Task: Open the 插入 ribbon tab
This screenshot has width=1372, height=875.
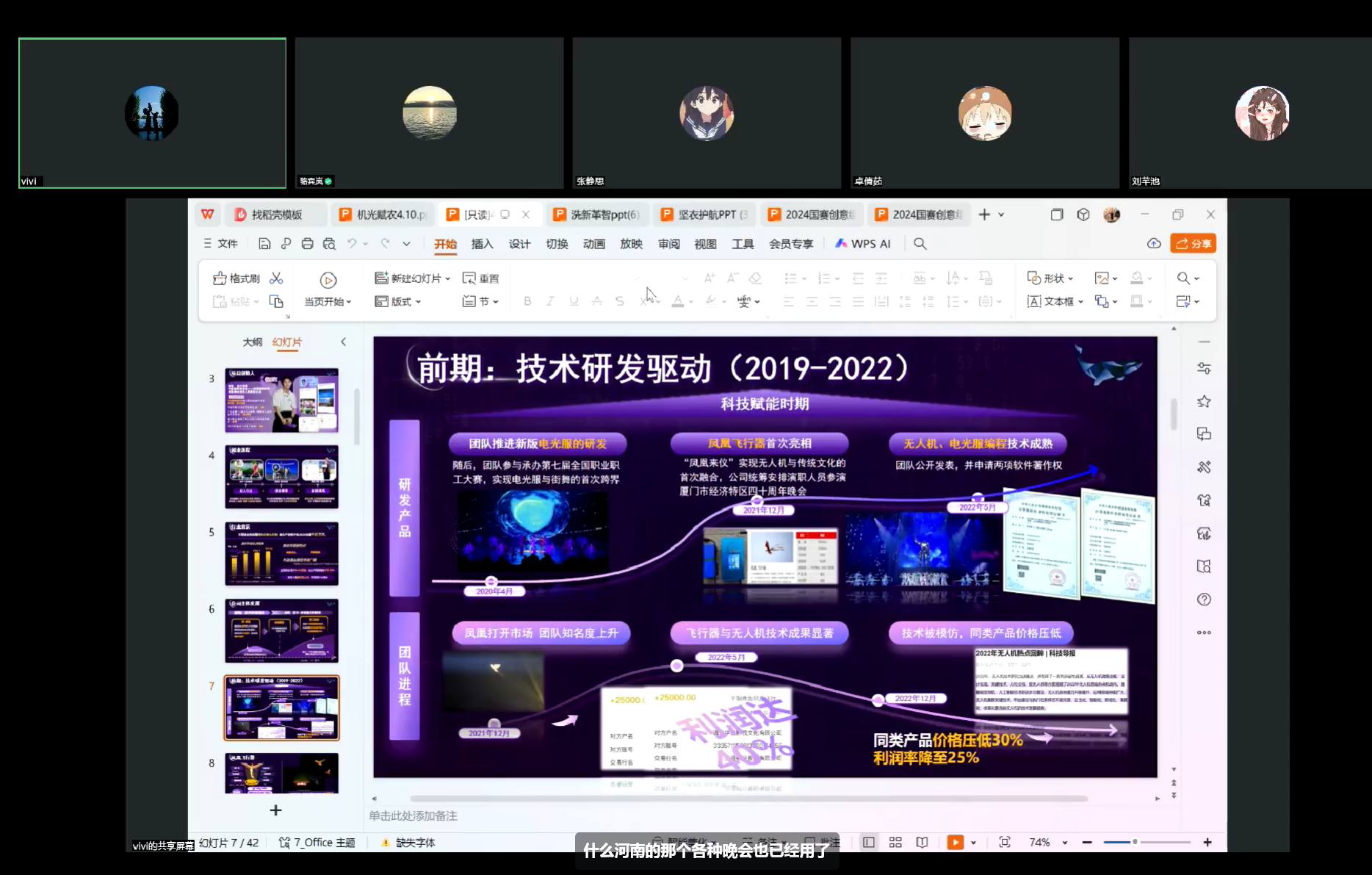Action: pos(482,244)
